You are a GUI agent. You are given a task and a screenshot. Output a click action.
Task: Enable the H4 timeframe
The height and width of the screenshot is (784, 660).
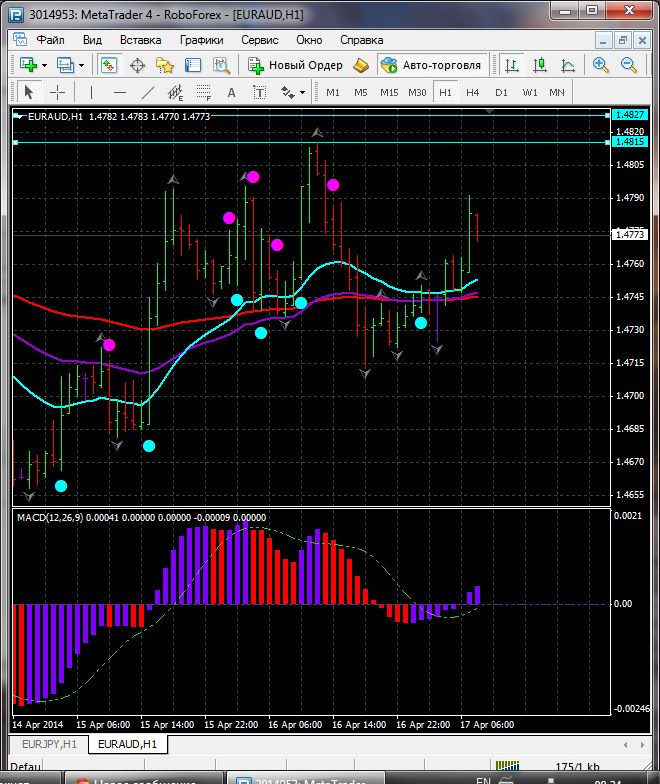pyautogui.click(x=473, y=92)
